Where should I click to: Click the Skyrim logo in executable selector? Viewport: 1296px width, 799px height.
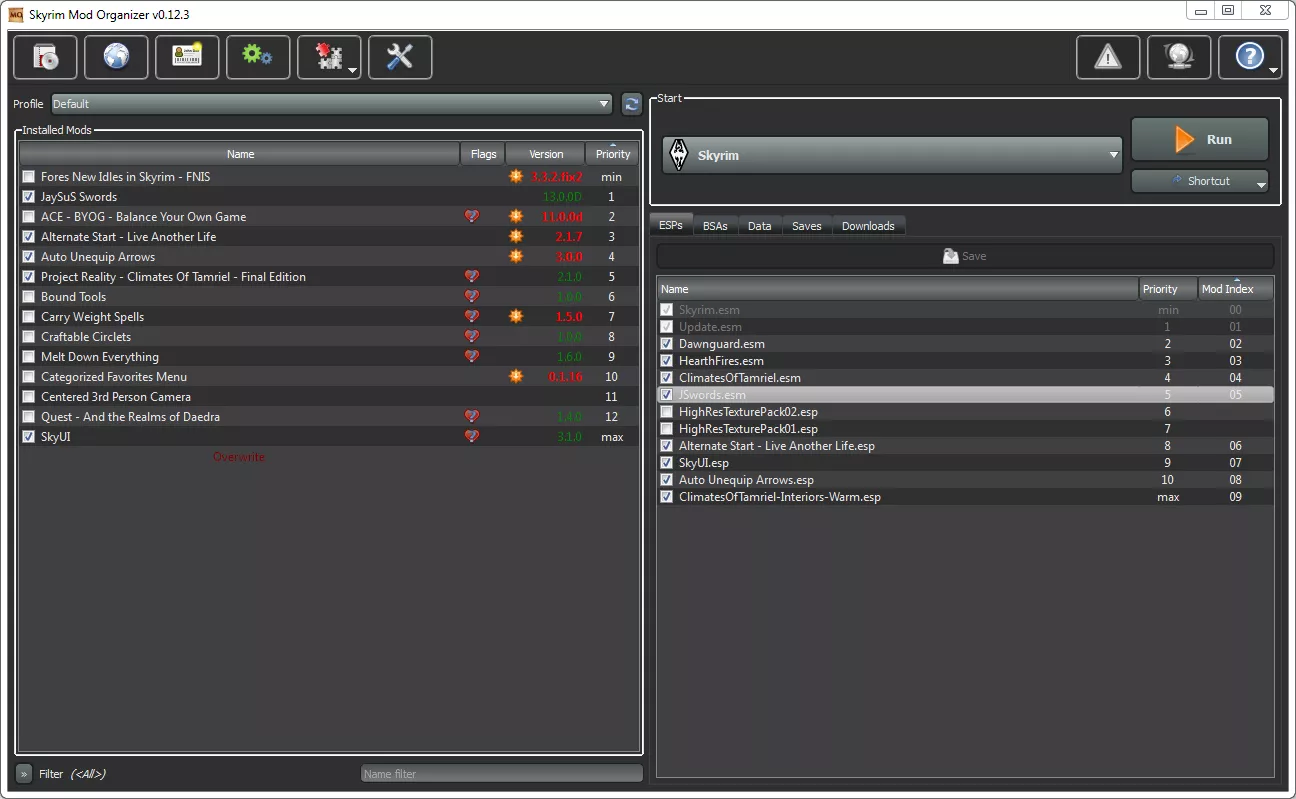click(679, 155)
